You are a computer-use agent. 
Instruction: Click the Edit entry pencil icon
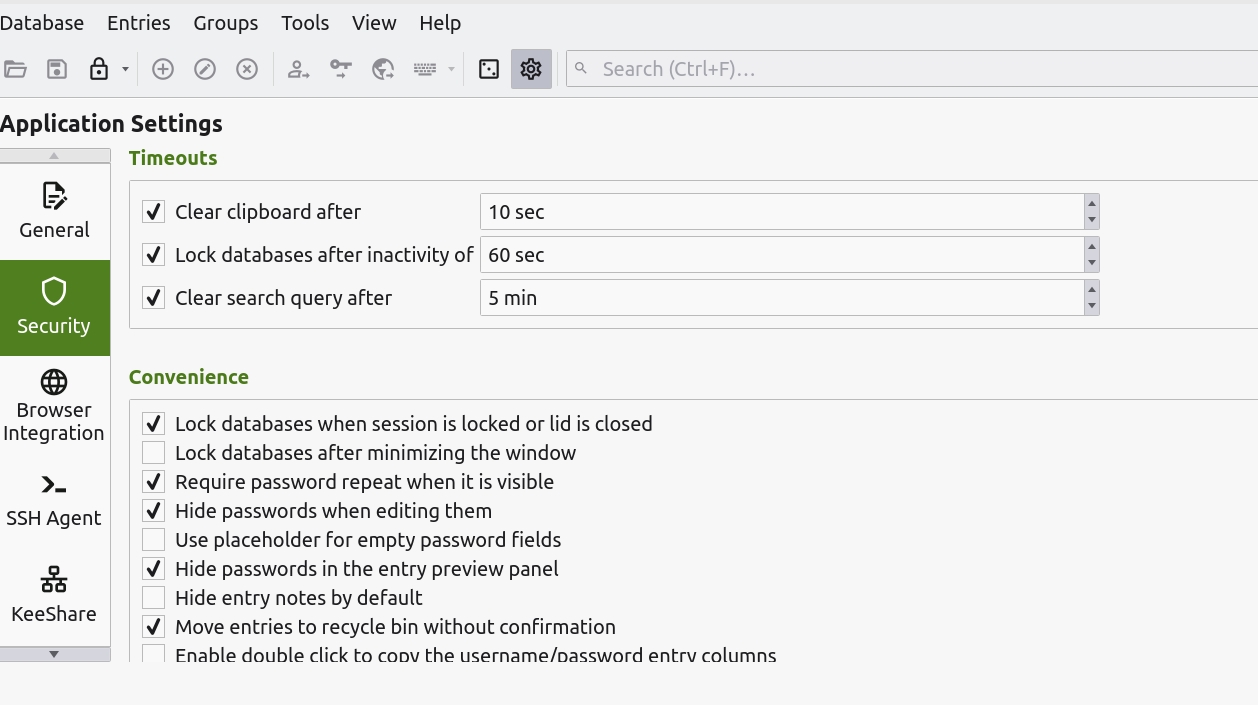(204, 69)
